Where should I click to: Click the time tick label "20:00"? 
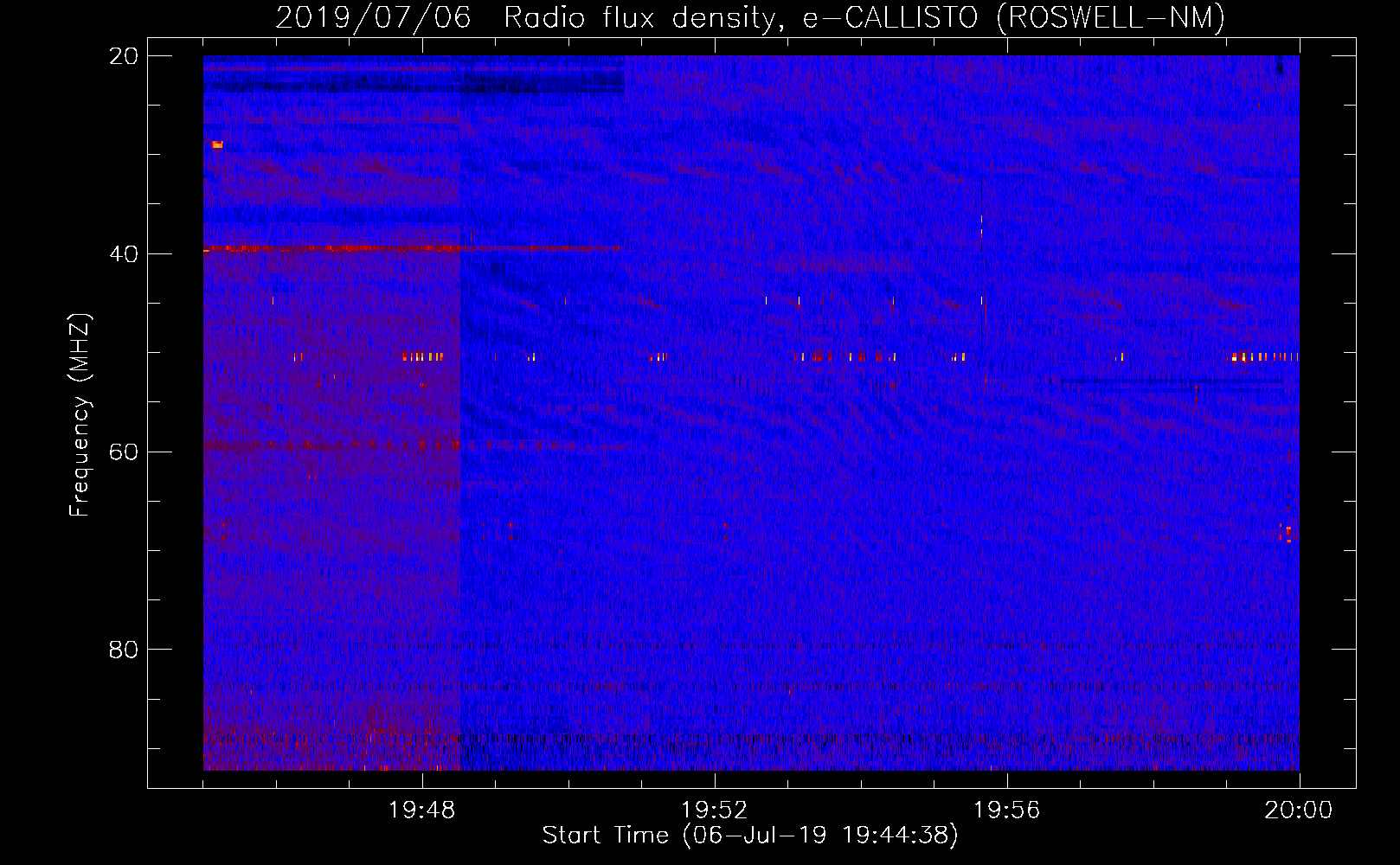(x=1299, y=811)
